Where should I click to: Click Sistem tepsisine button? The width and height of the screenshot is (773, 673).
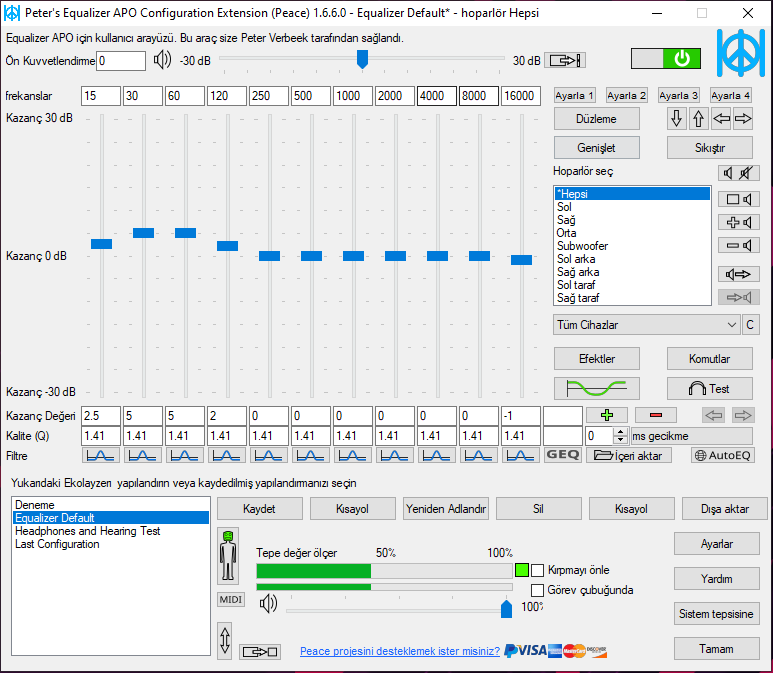tap(717, 614)
